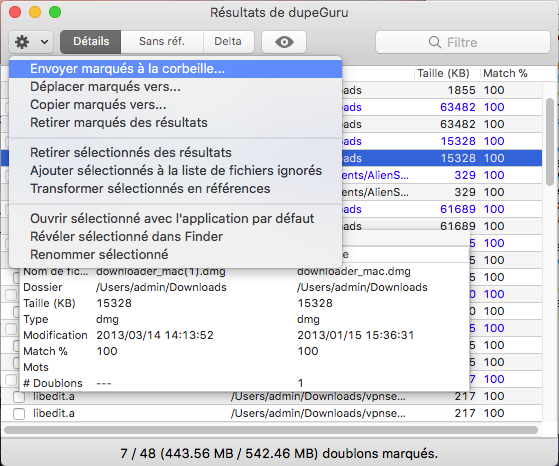This screenshot has width=559, height=466.
Task: Maximize the window with green button
Action: click(x=55, y=12)
